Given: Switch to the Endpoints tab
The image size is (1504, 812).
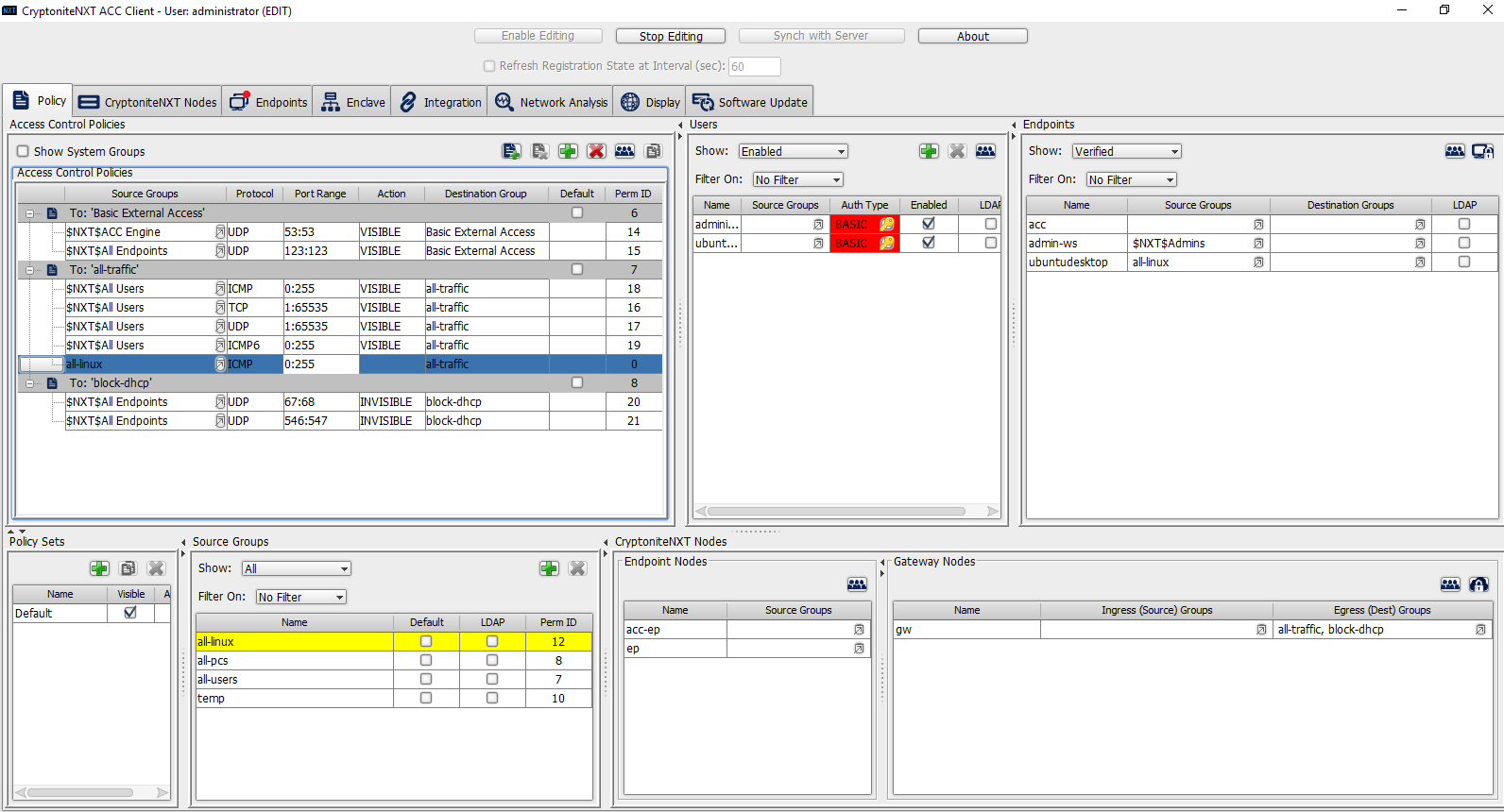Looking at the screenshot, I should click(268, 102).
